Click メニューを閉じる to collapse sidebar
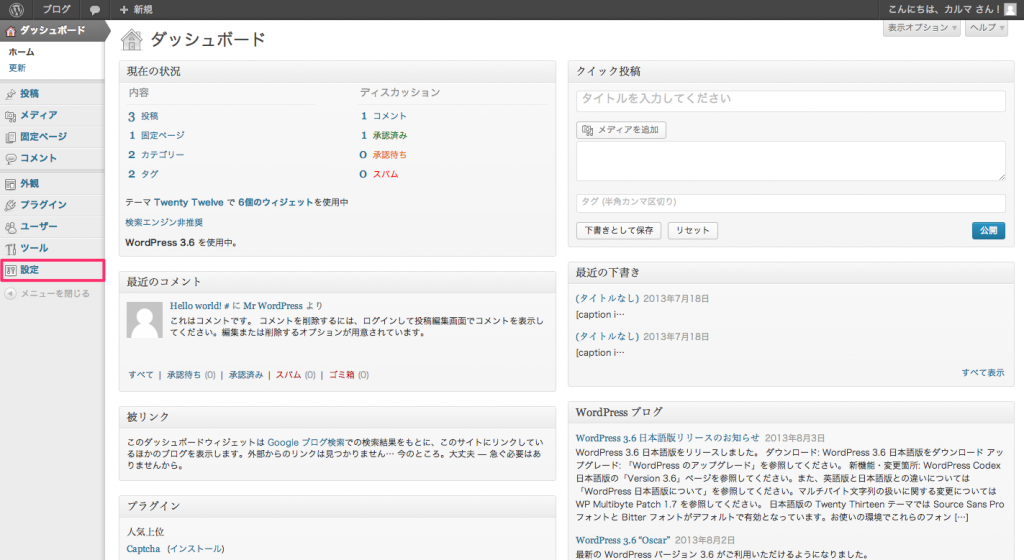The height and width of the screenshot is (560, 1024). coord(56,294)
